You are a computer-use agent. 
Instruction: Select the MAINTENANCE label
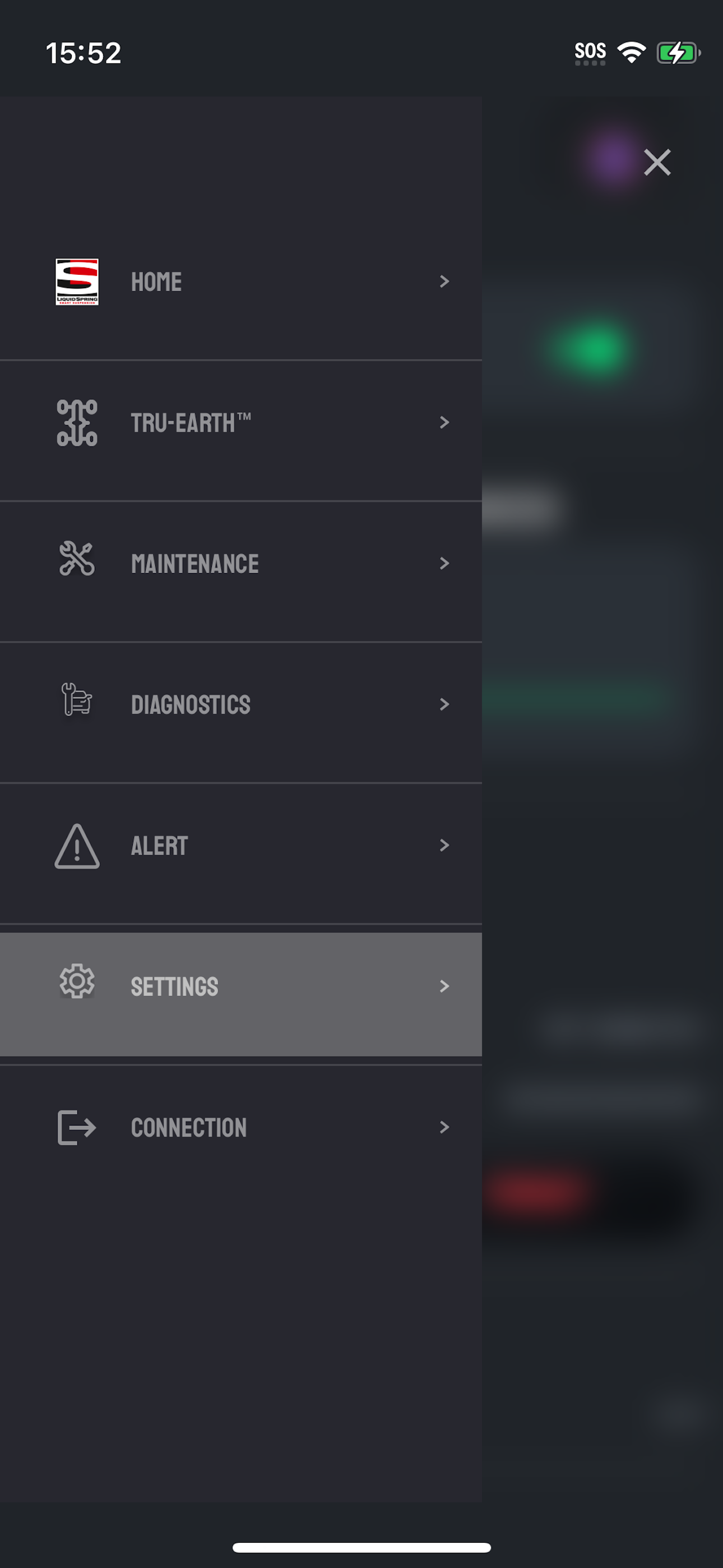tap(194, 564)
